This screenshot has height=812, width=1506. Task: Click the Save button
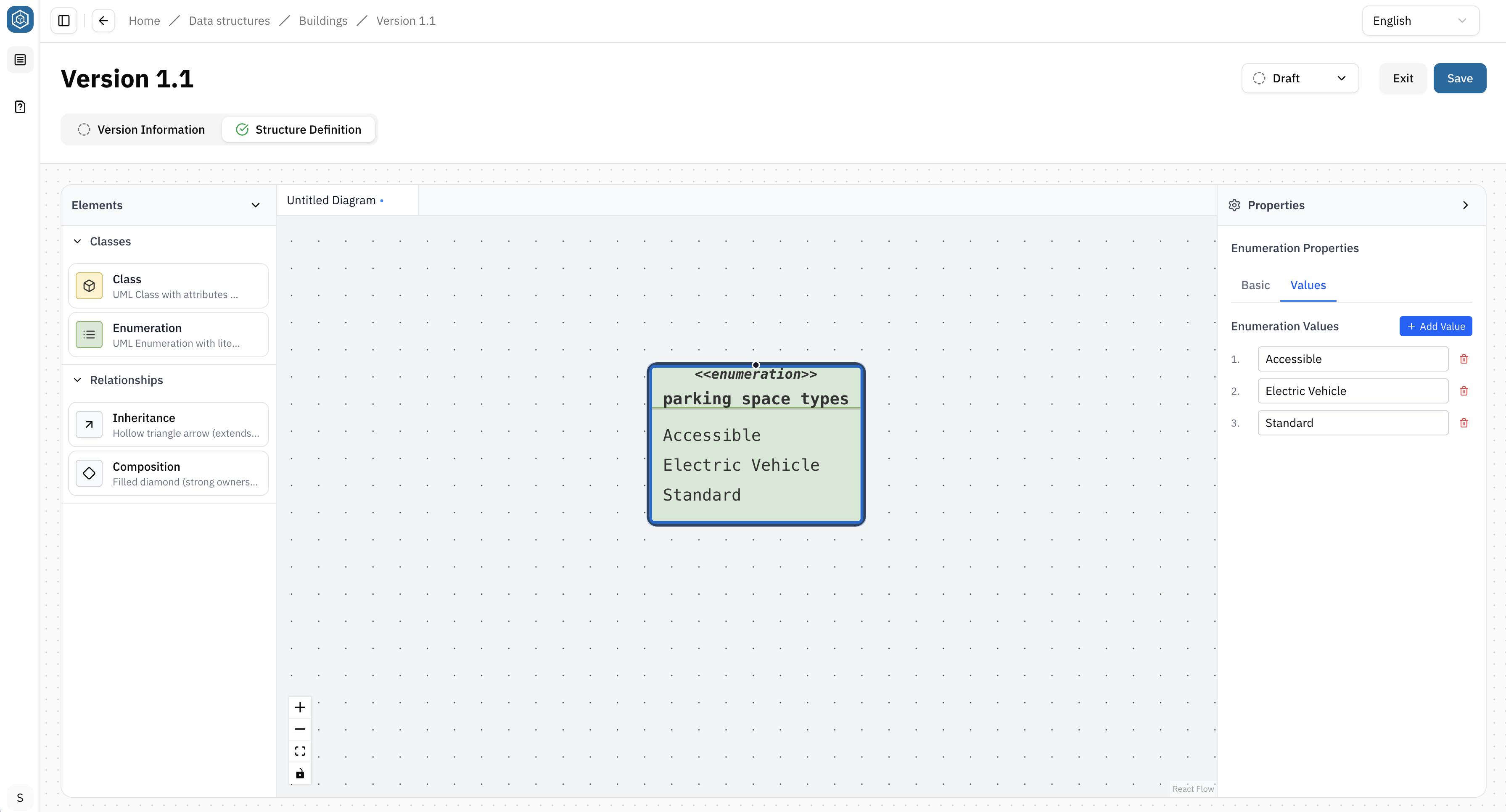pos(1459,78)
